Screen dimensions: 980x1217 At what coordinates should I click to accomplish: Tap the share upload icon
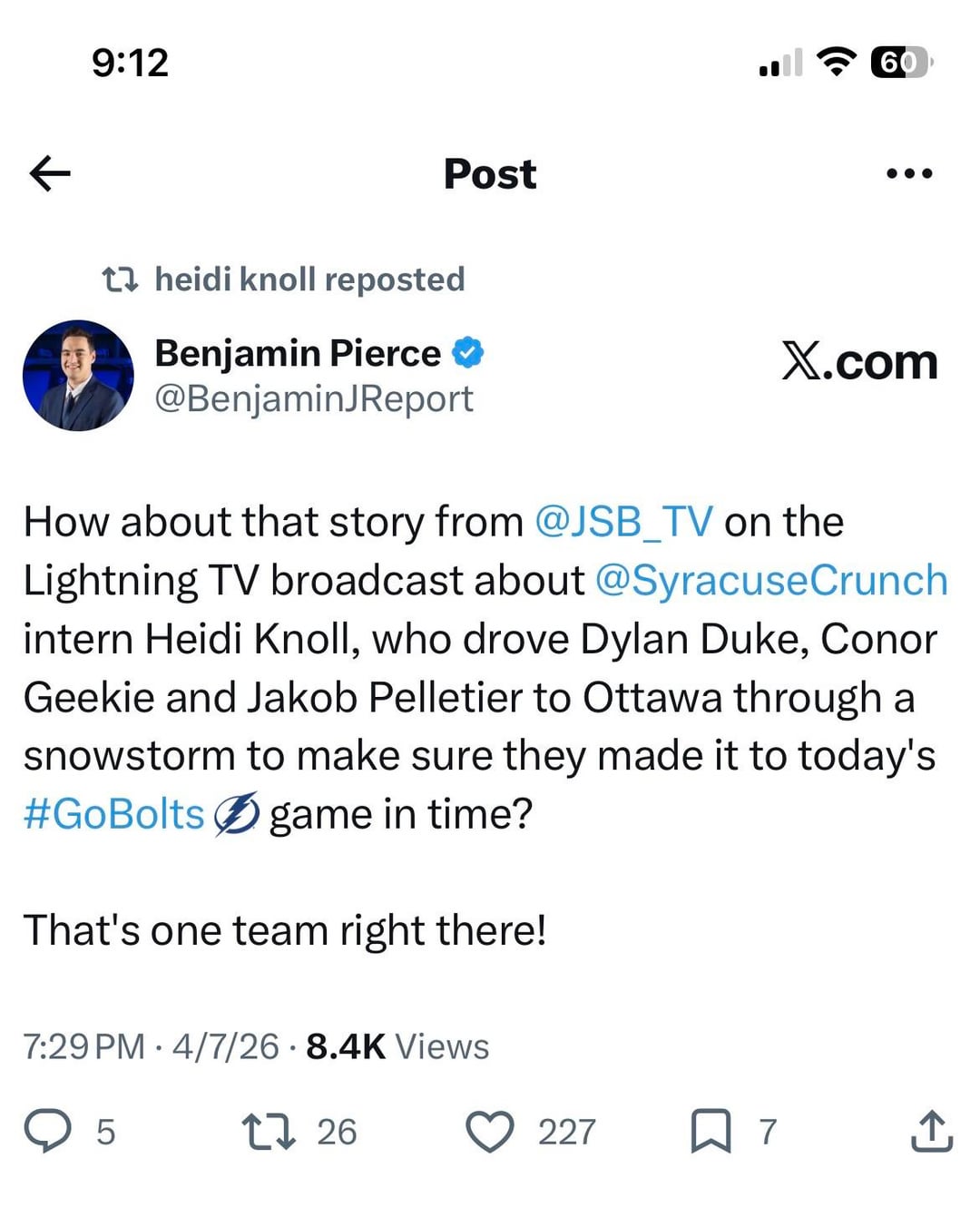tap(930, 1132)
